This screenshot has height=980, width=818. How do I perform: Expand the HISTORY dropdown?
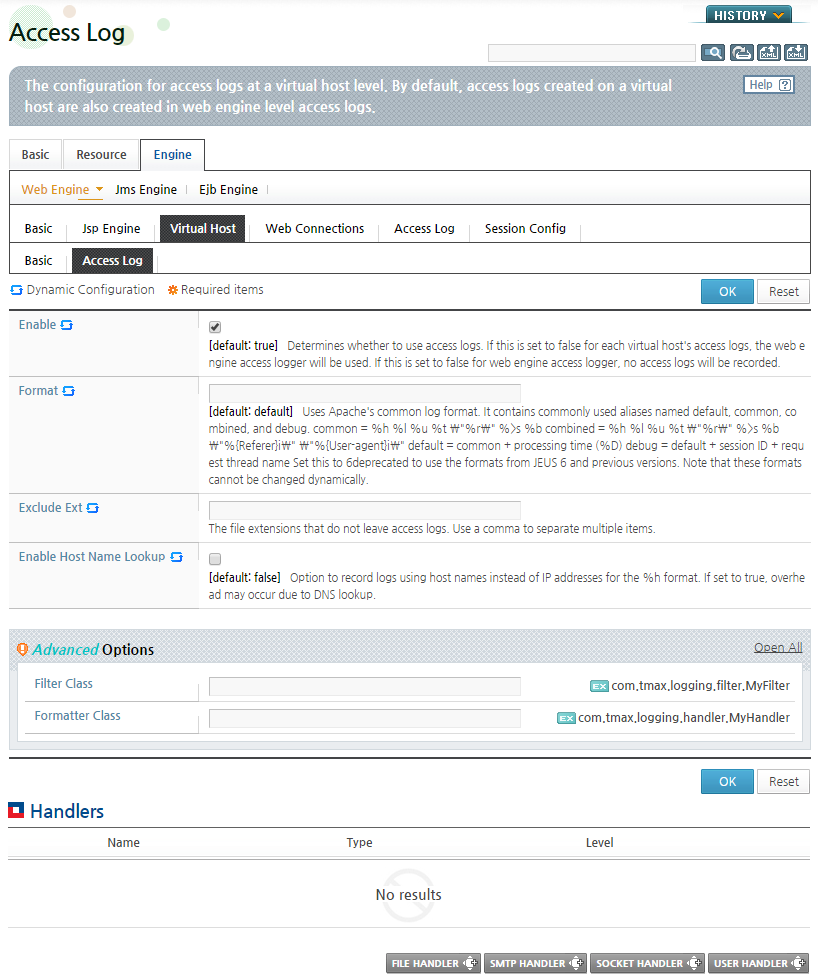[x=749, y=15]
